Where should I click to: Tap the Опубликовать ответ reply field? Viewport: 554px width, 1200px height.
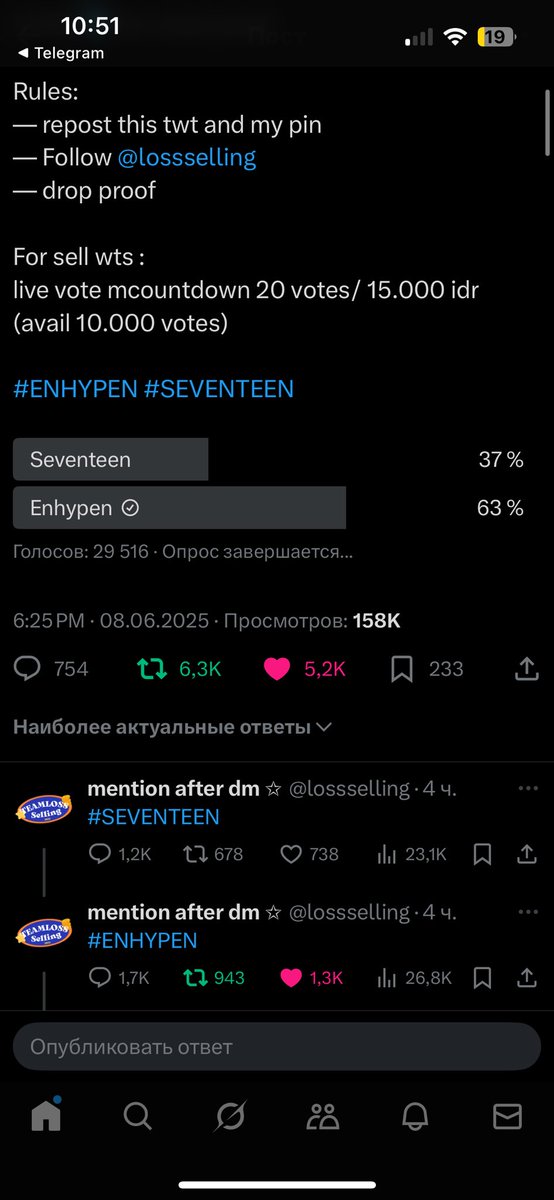click(277, 1047)
